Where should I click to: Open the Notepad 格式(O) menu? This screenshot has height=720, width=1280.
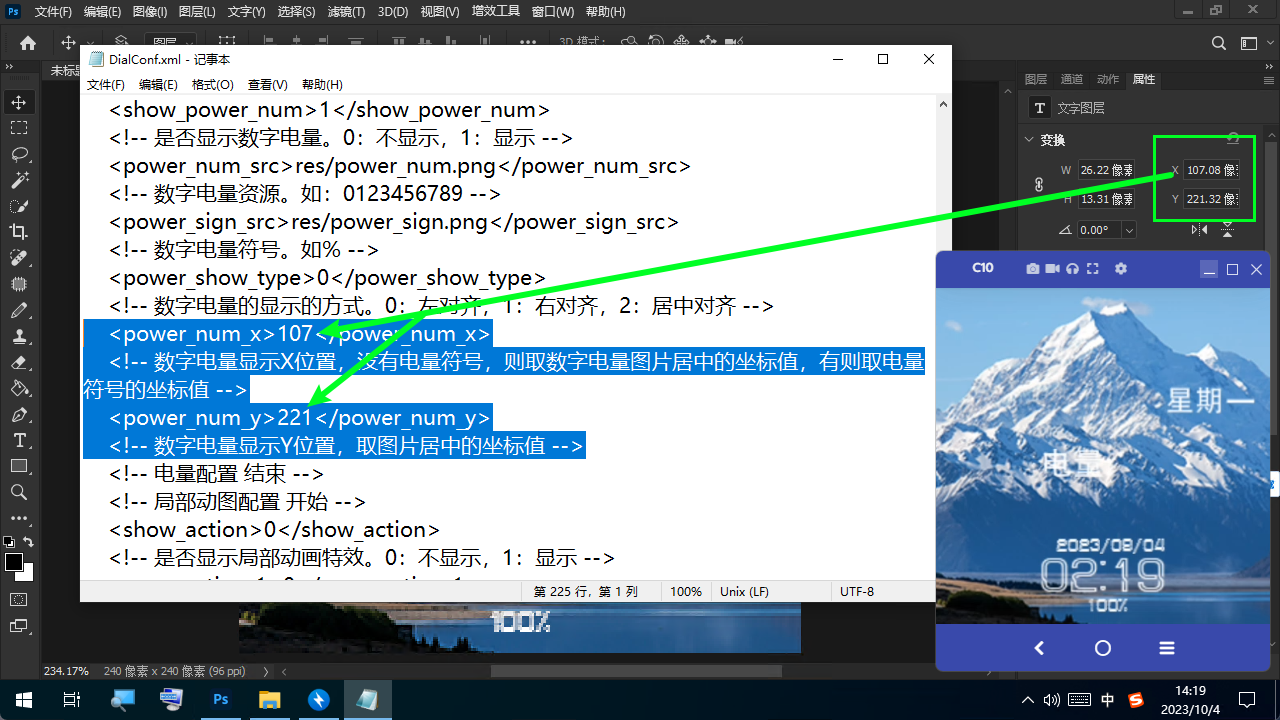(x=212, y=85)
